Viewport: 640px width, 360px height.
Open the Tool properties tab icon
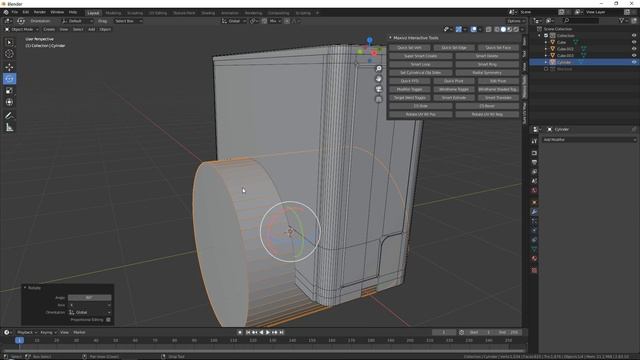(x=534, y=141)
